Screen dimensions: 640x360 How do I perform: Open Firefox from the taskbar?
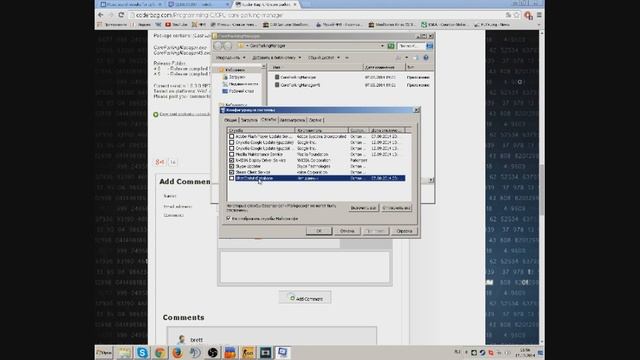coord(177,352)
